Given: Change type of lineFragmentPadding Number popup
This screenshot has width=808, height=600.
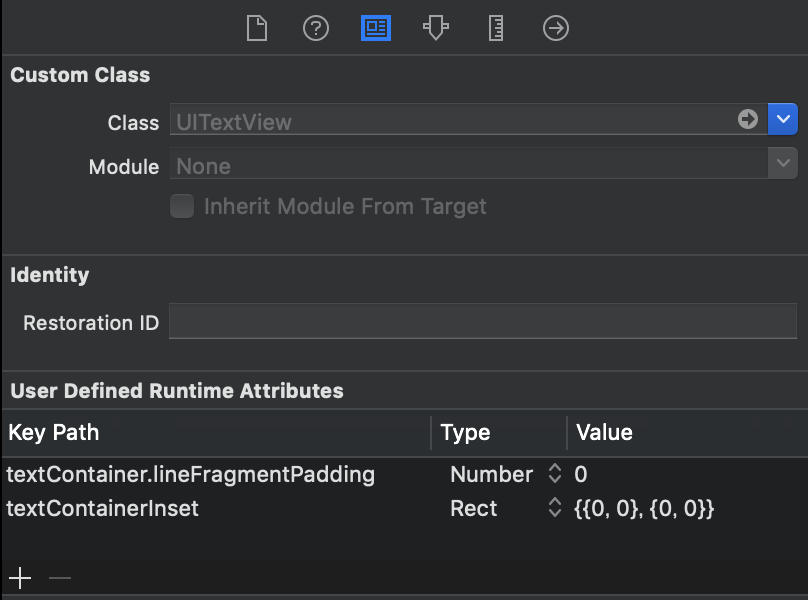Looking at the screenshot, I should (x=555, y=474).
